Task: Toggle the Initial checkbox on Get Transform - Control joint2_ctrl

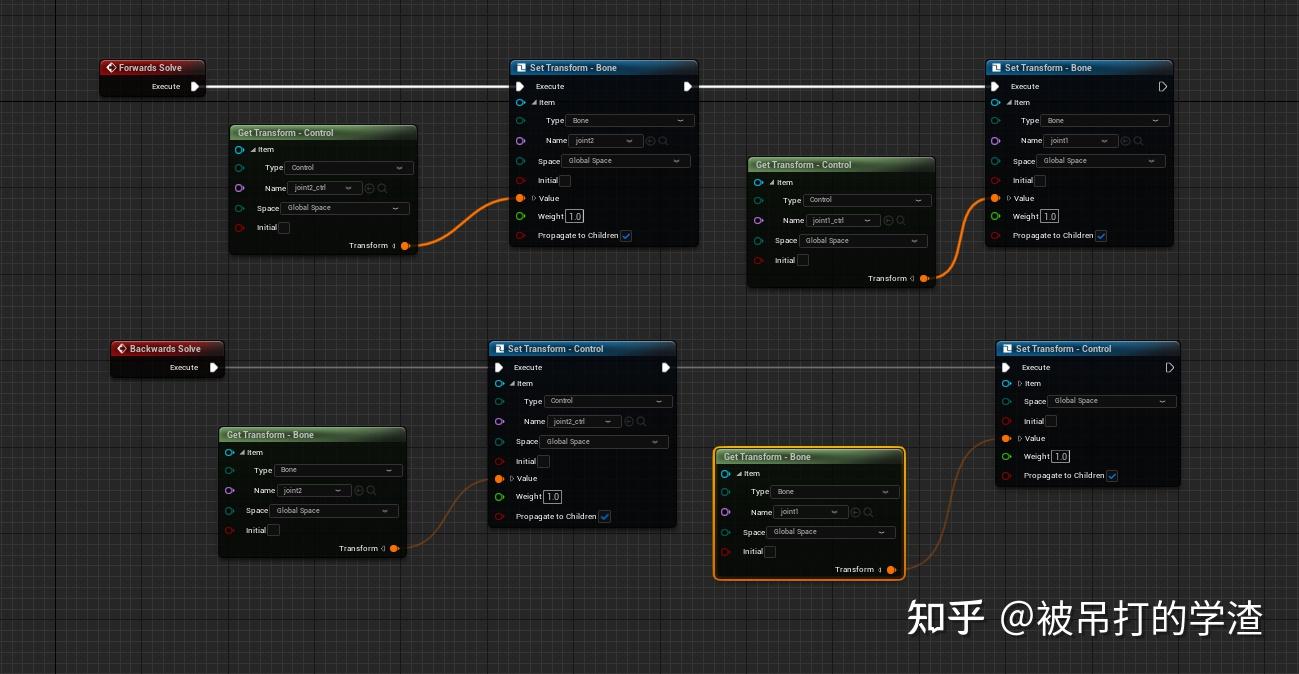Action: pos(283,227)
